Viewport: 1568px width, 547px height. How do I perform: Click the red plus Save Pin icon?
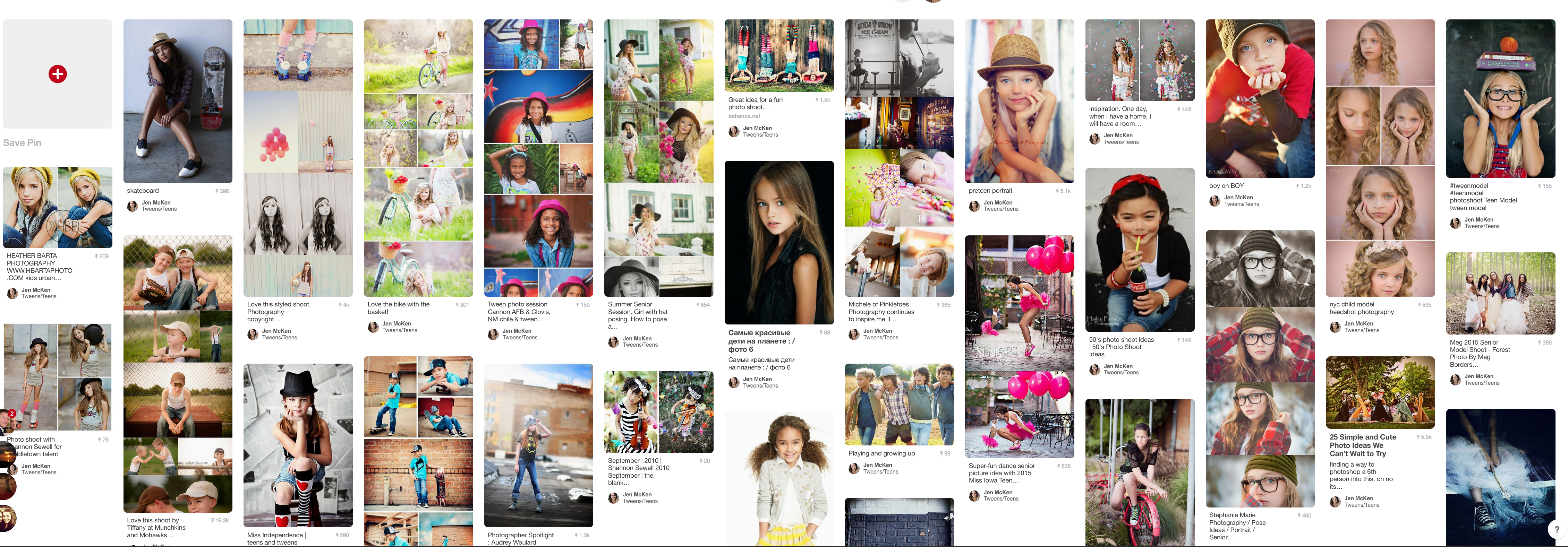[57, 74]
